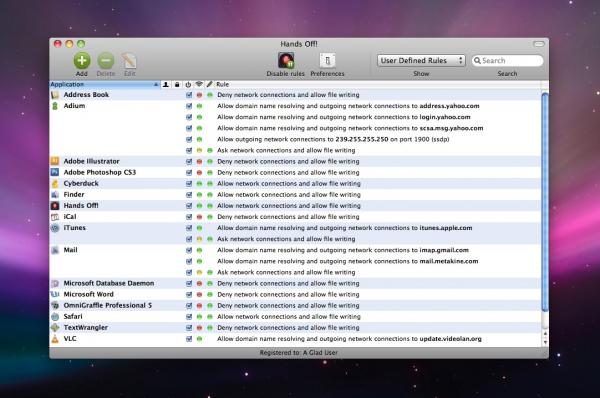This screenshot has width=600, height=398.
Task: Click into the Search field
Action: pos(507,60)
